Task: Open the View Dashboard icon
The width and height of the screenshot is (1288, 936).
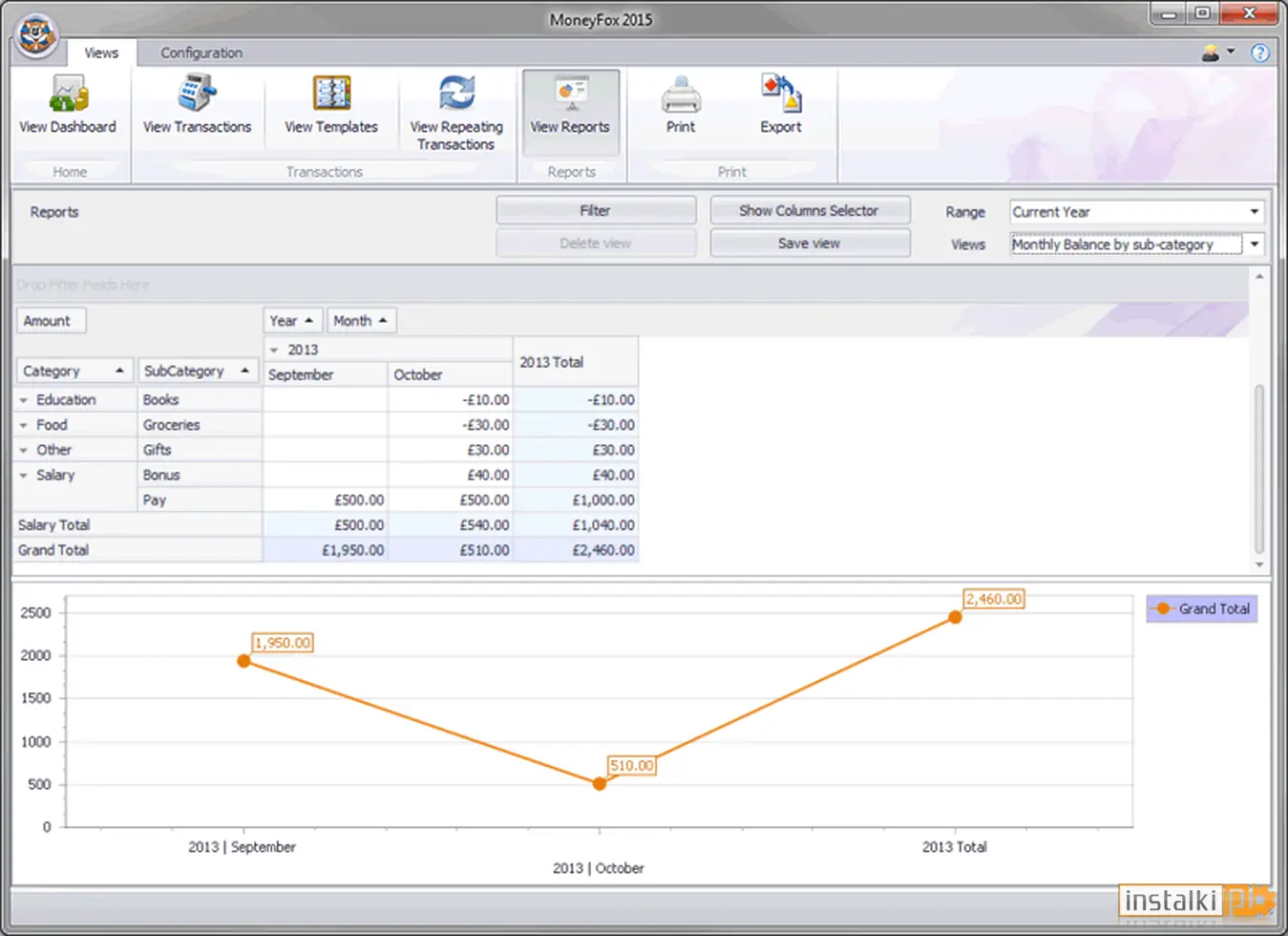Action: 68,95
